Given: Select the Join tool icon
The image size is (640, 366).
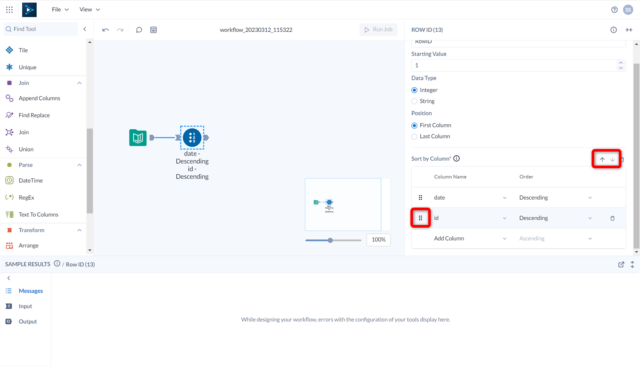Looking at the screenshot, I should pyautogui.click(x=9, y=132).
